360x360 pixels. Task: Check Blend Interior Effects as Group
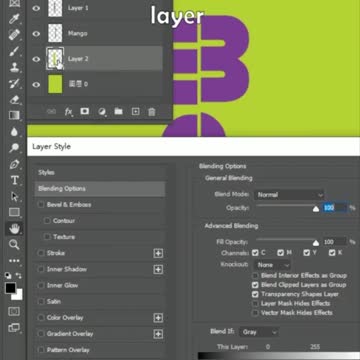click(255, 276)
